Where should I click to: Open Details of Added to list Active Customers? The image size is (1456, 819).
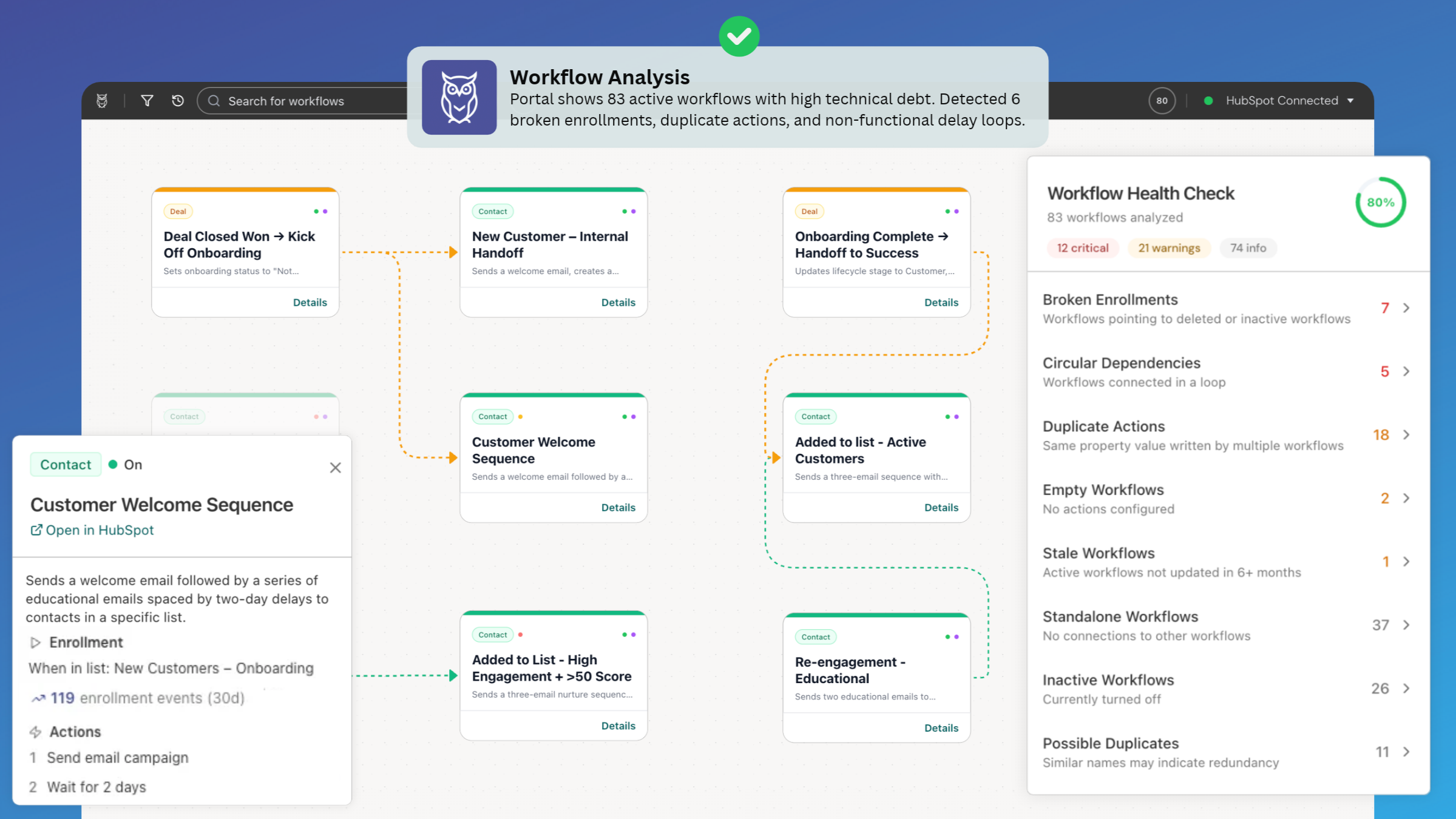[941, 507]
